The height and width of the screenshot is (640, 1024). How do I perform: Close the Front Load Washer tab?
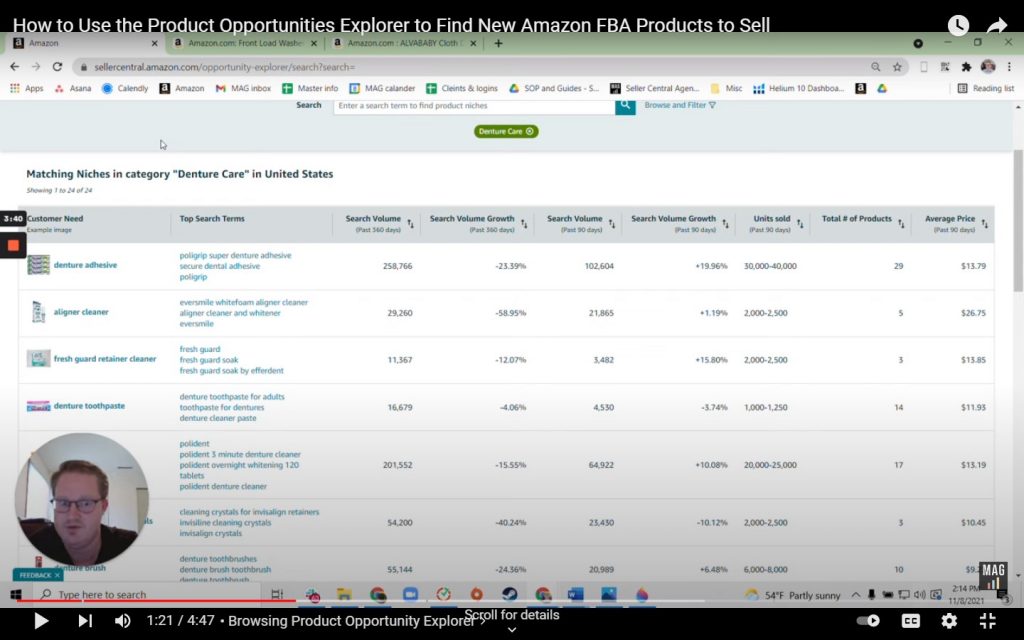[313, 43]
